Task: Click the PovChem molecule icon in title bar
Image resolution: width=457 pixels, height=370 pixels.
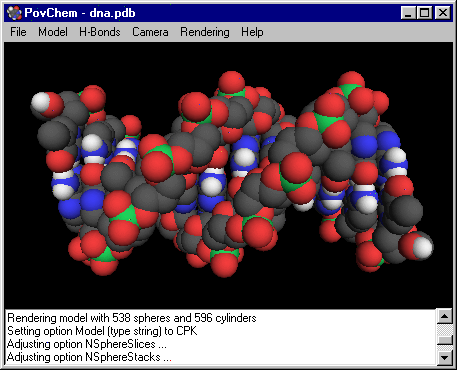Action: [14, 13]
